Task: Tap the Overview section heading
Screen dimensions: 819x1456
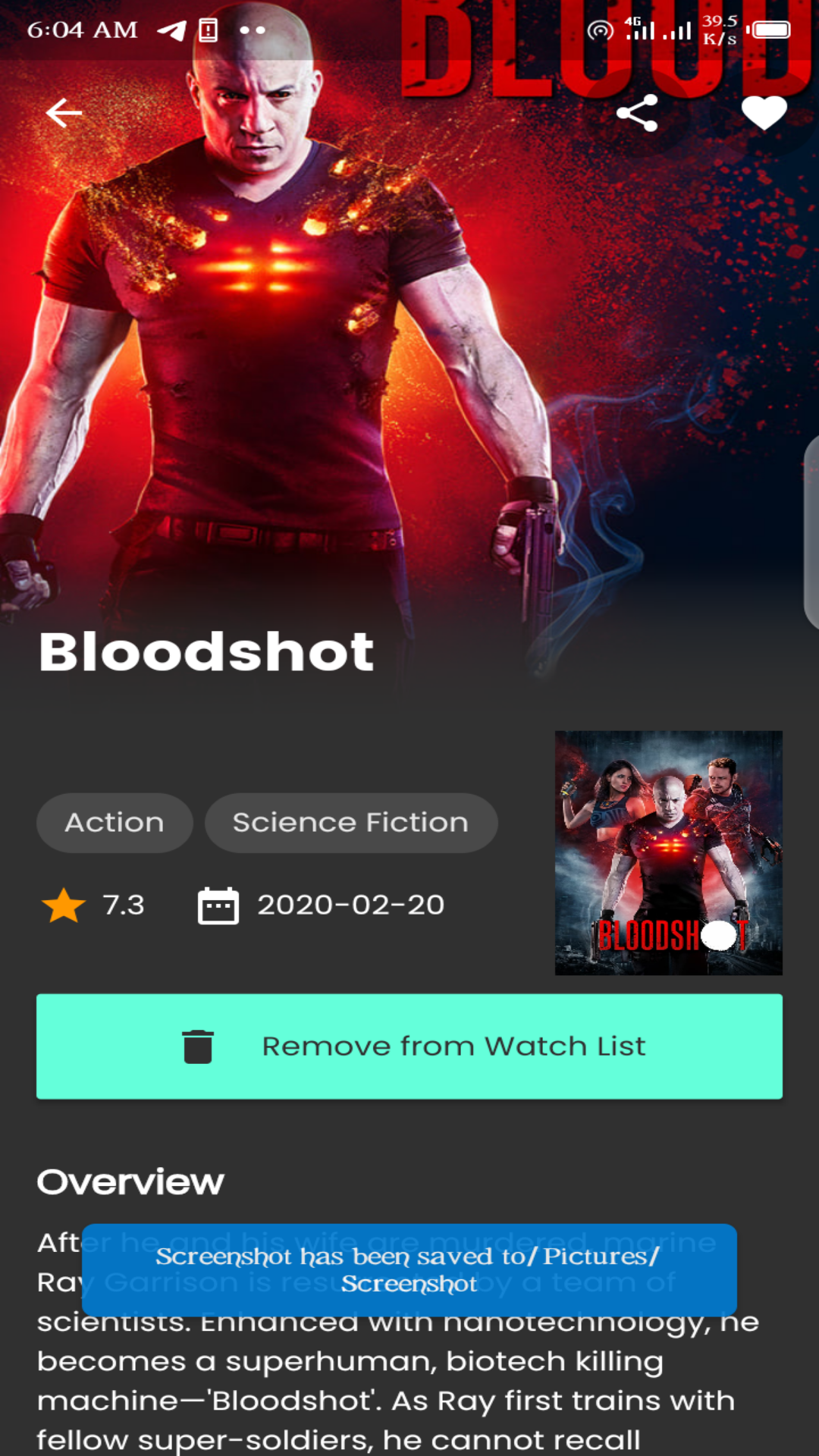Action: tap(130, 1181)
